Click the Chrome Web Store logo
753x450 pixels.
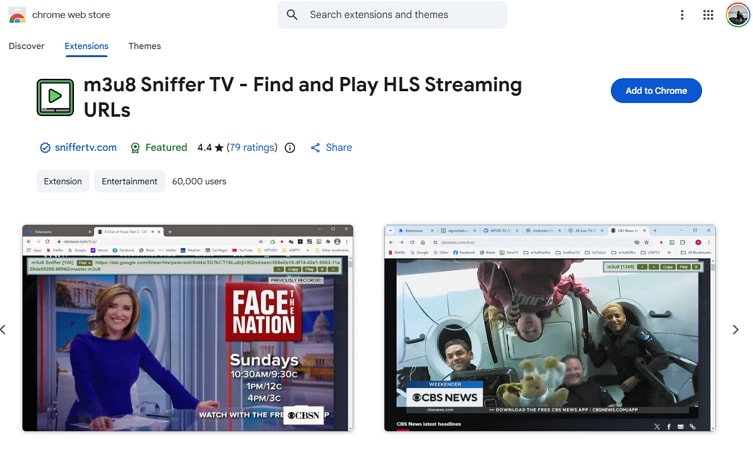17,15
